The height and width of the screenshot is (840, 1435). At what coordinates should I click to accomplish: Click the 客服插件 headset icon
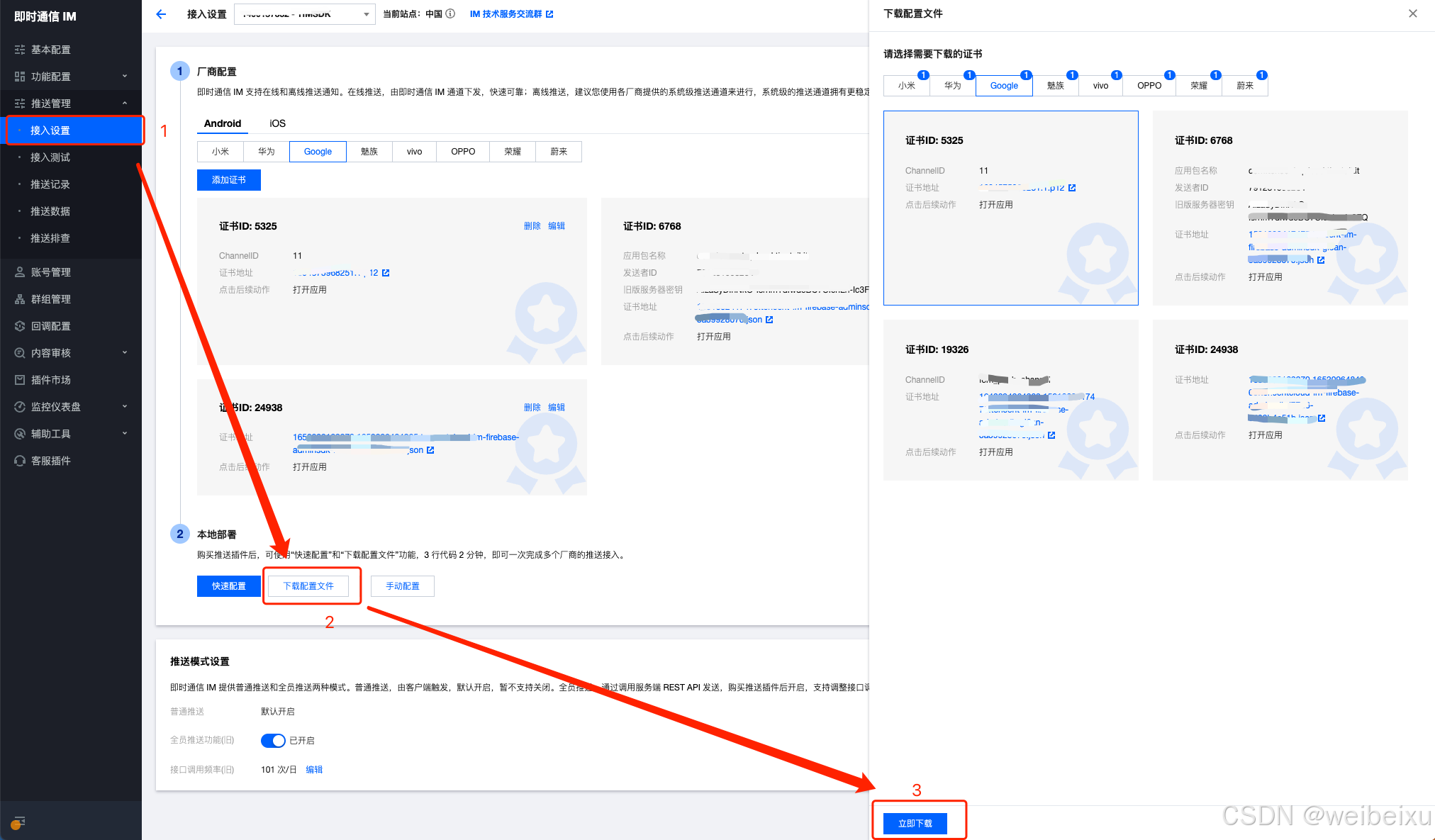[x=20, y=461]
